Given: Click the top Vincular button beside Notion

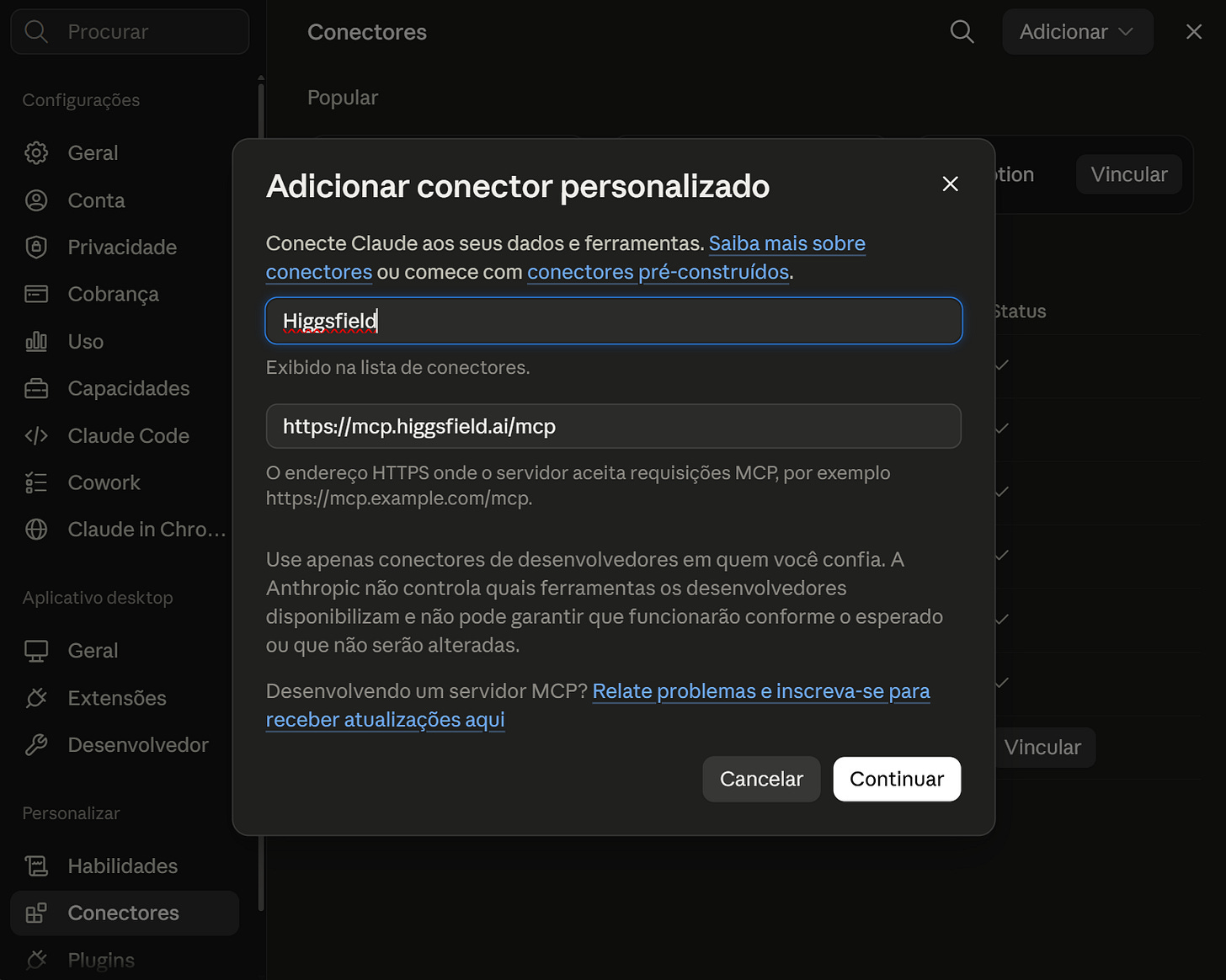Looking at the screenshot, I should [1128, 174].
